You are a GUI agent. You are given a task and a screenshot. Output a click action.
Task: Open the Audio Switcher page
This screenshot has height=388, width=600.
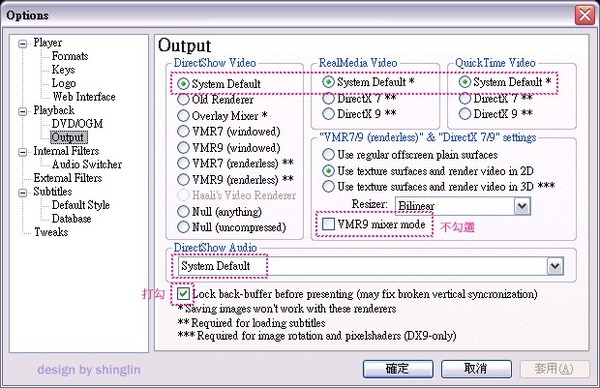(x=87, y=164)
